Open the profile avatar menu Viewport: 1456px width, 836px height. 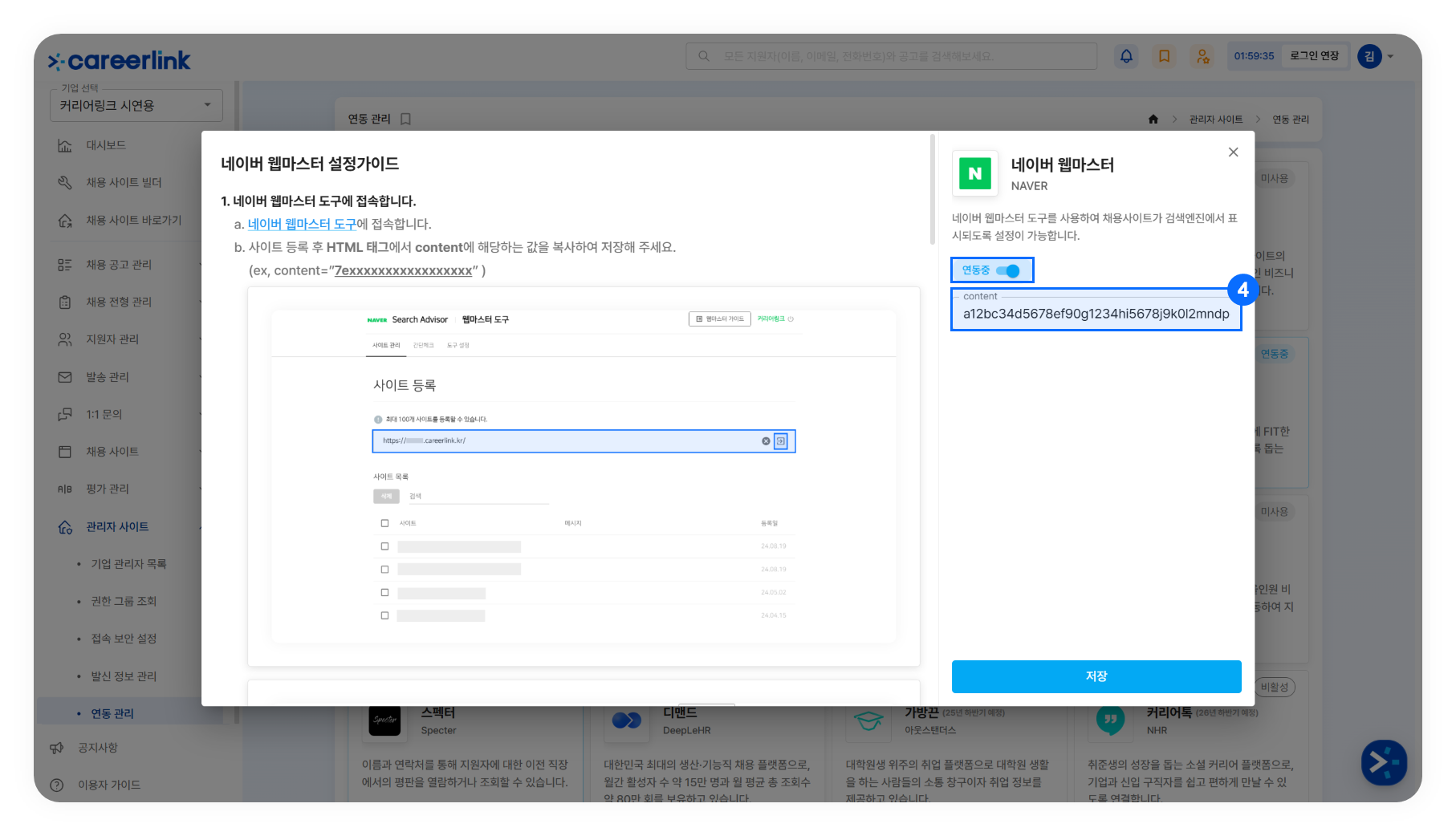click(x=1369, y=56)
